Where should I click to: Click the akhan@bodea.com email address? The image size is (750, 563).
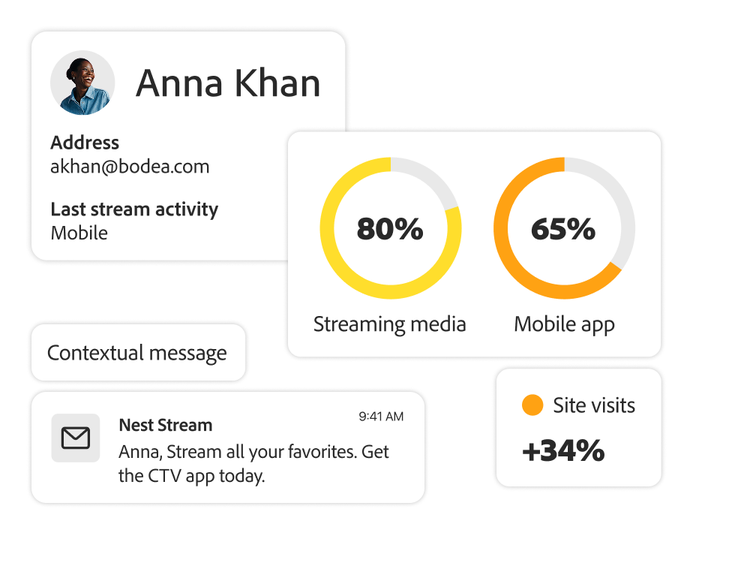pos(130,167)
